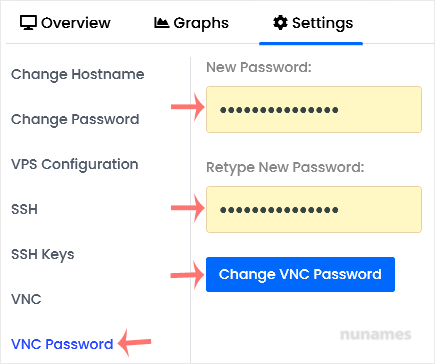Select VNC Password sidebar item
435x364 pixels.
[x=62, y=344]
